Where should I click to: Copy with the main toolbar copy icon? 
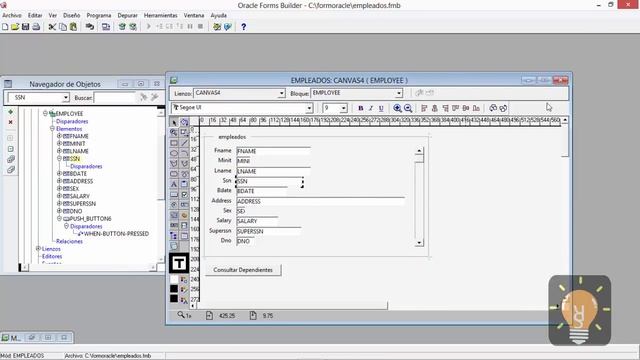coord(63,27)
